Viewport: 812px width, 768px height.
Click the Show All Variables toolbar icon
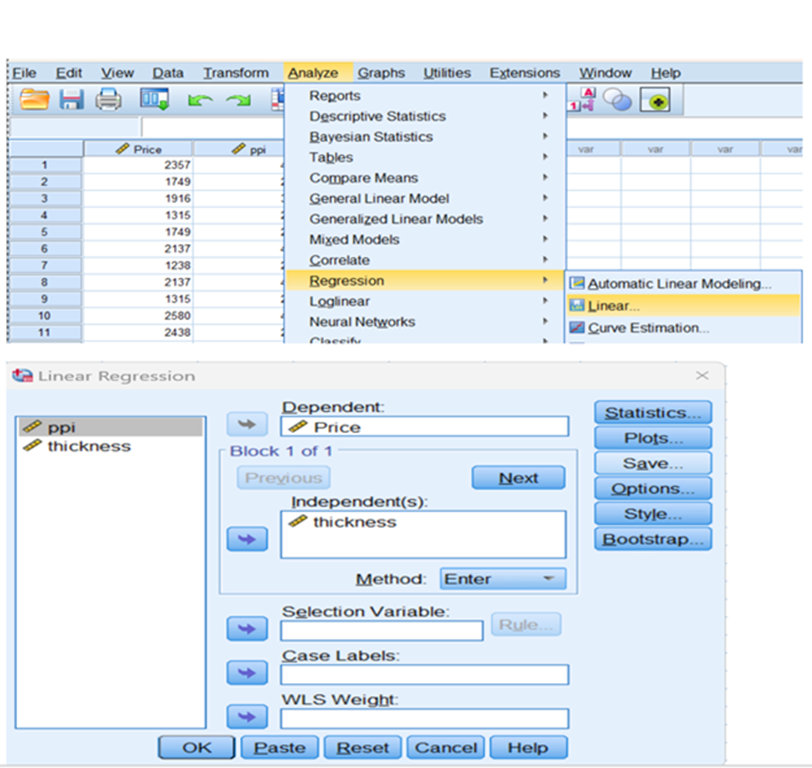pos(655,100)
